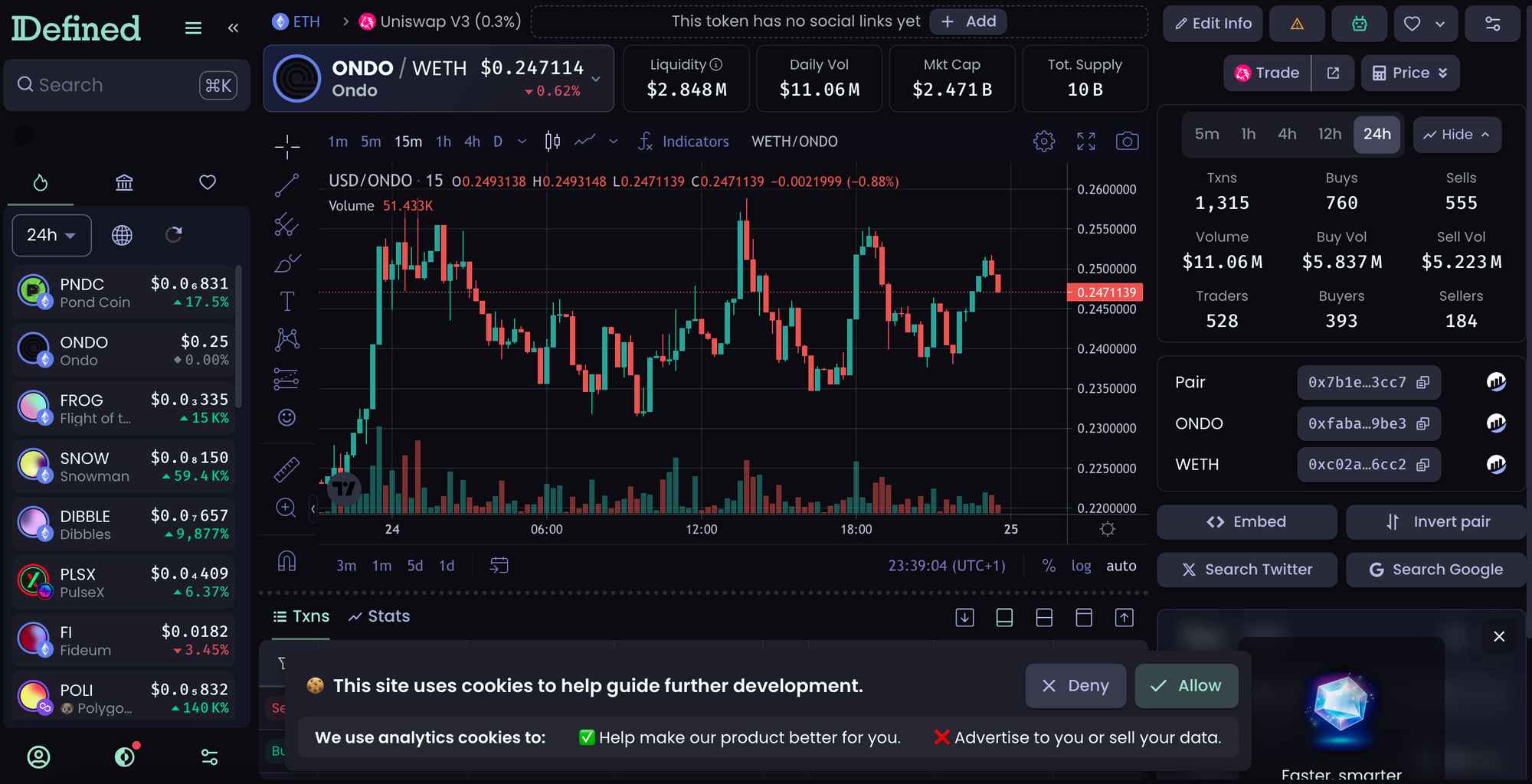
Task: Select the 4h chart interval
Action: [x=473, y=142]
